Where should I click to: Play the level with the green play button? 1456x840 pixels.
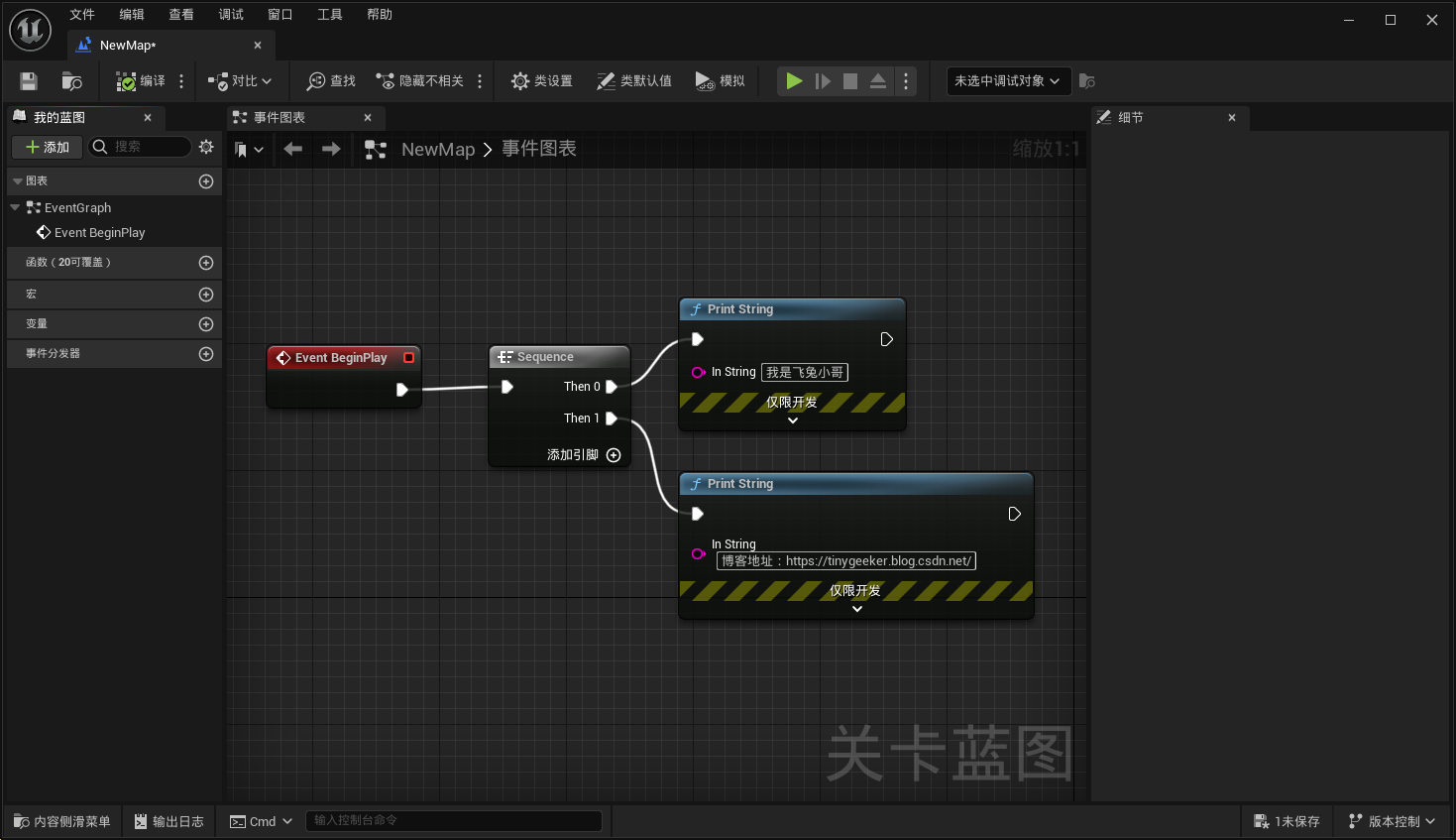[x=794, y=81]
